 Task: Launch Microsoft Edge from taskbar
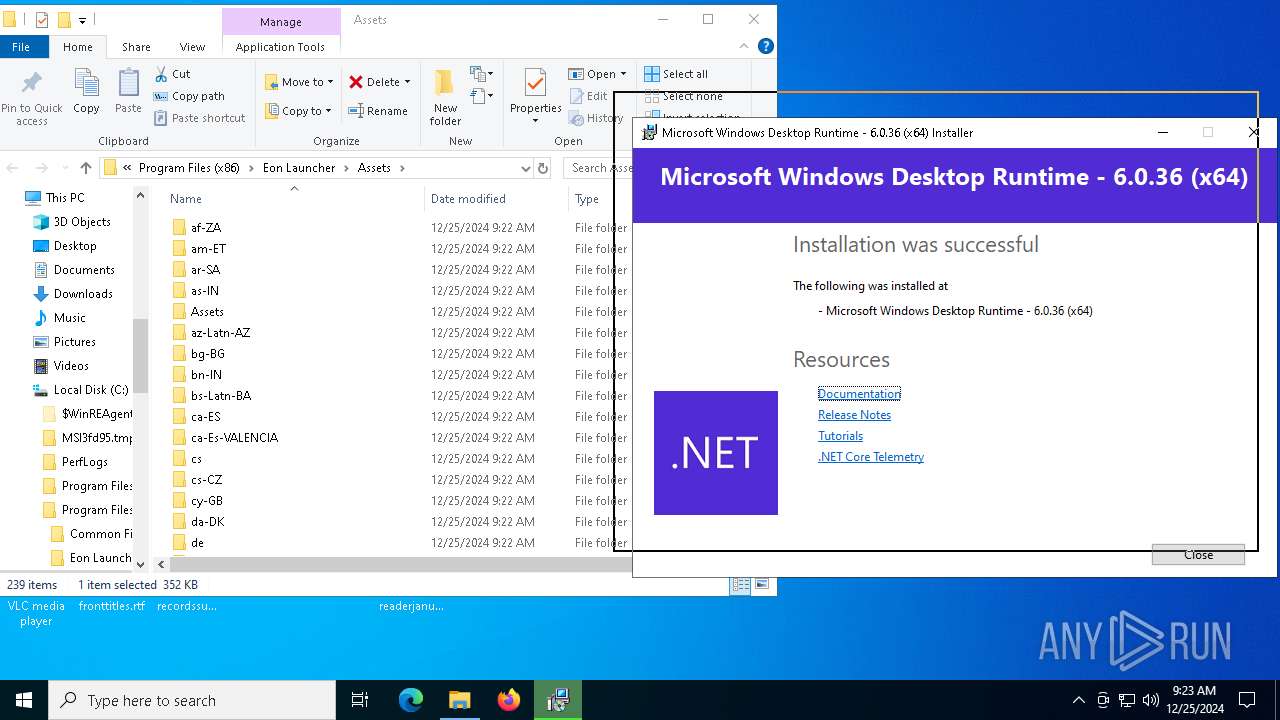coord(411,700)
